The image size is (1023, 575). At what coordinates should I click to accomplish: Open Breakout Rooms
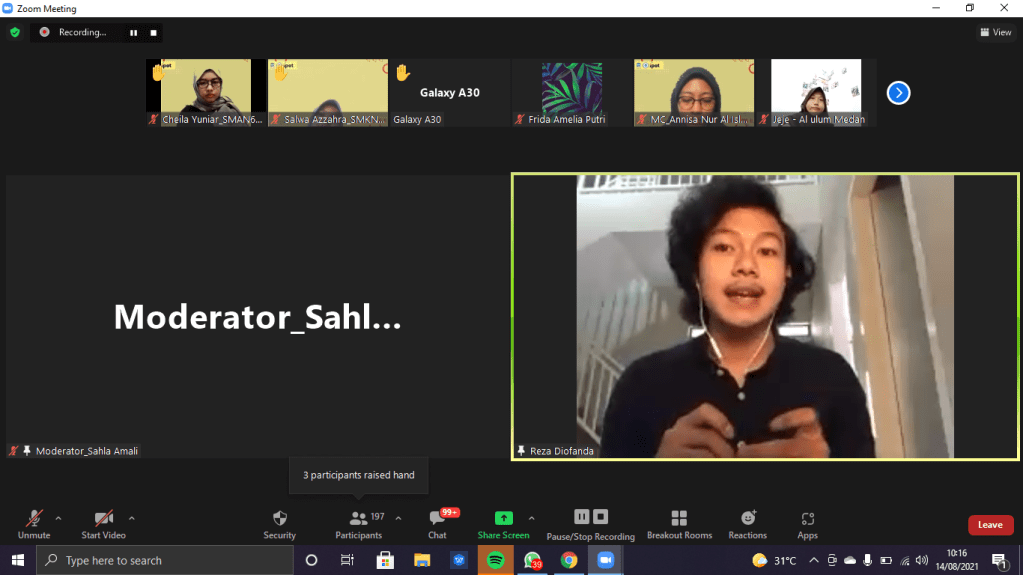click(x=679, y=523)
